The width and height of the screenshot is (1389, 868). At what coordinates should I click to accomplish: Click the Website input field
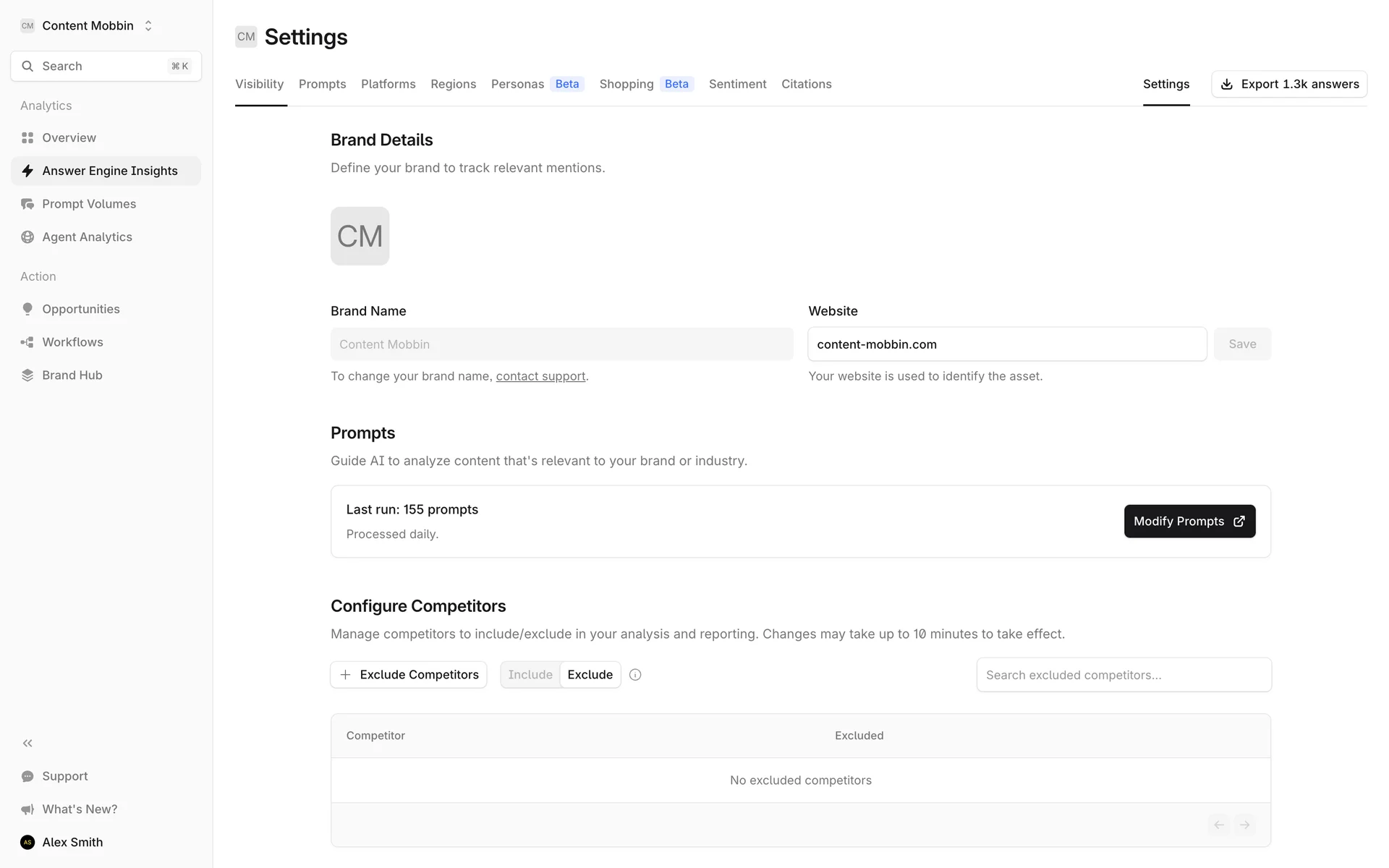click(x=1006, y=344)
